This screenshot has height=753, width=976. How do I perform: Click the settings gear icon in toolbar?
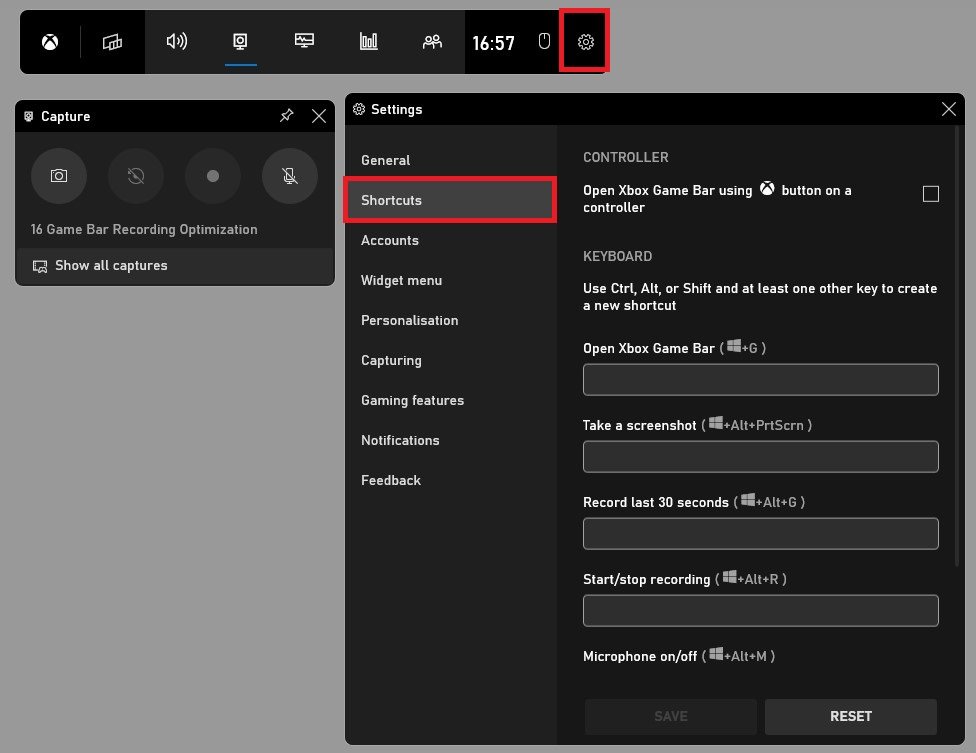(586, 42)
